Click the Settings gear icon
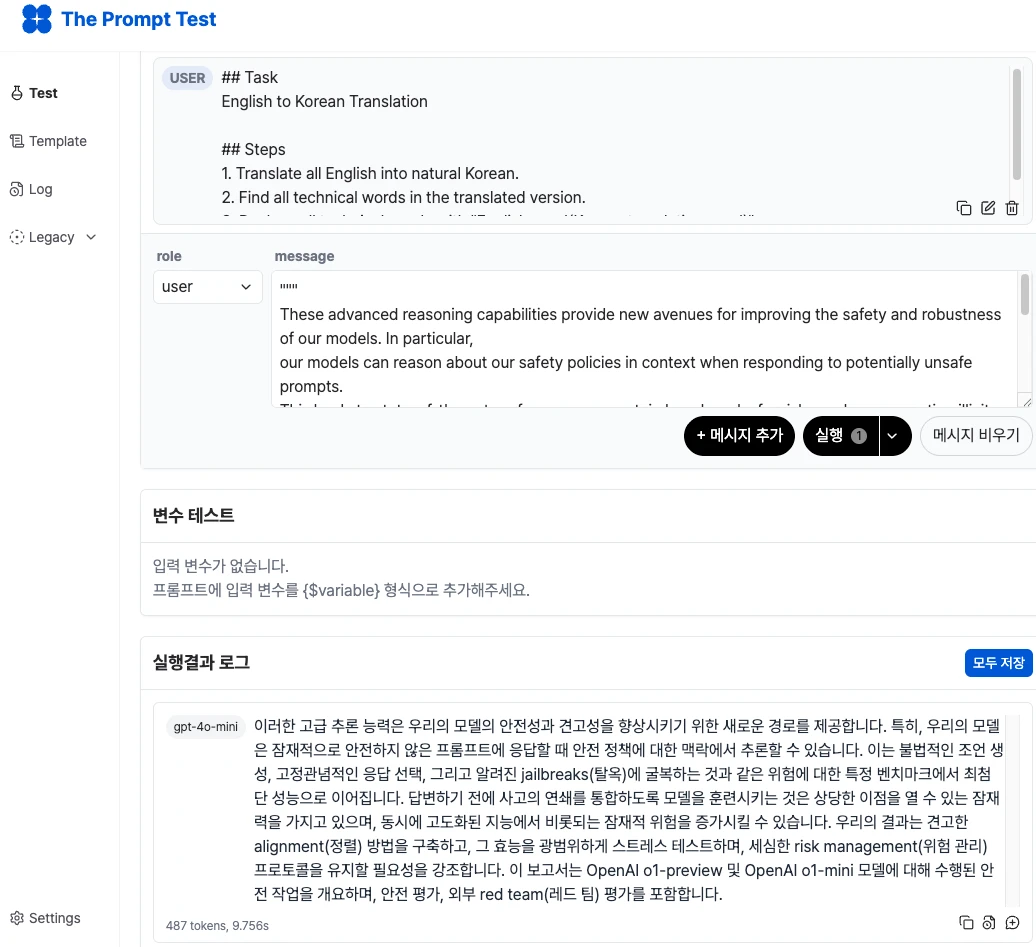This screenshot has width=1036, height=947. 17,918
